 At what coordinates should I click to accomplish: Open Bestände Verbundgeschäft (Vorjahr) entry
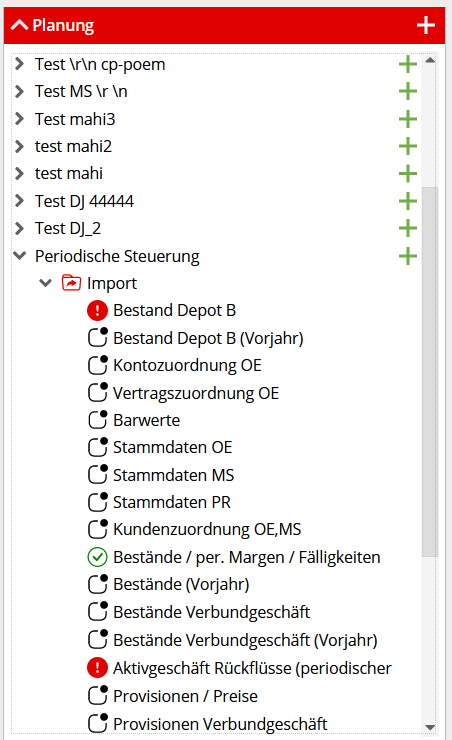(245, 640)
